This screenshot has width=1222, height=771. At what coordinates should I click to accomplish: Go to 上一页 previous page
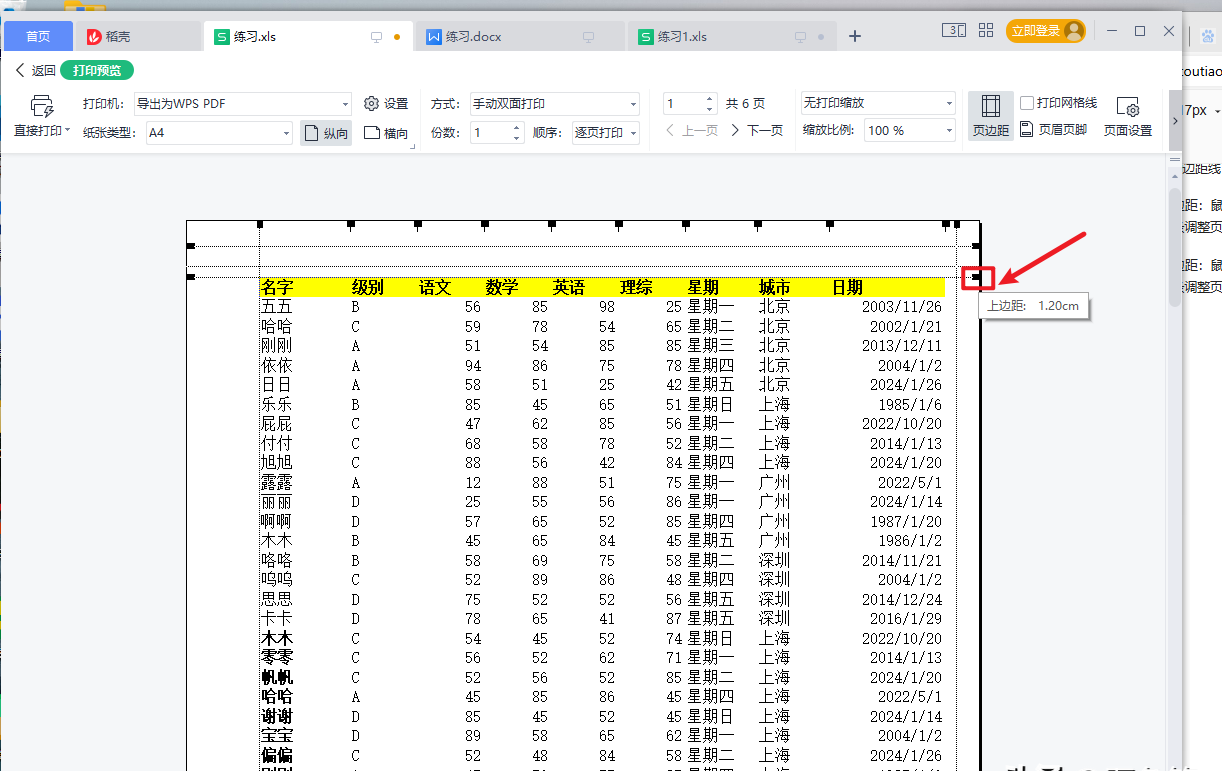click(692, 131)
